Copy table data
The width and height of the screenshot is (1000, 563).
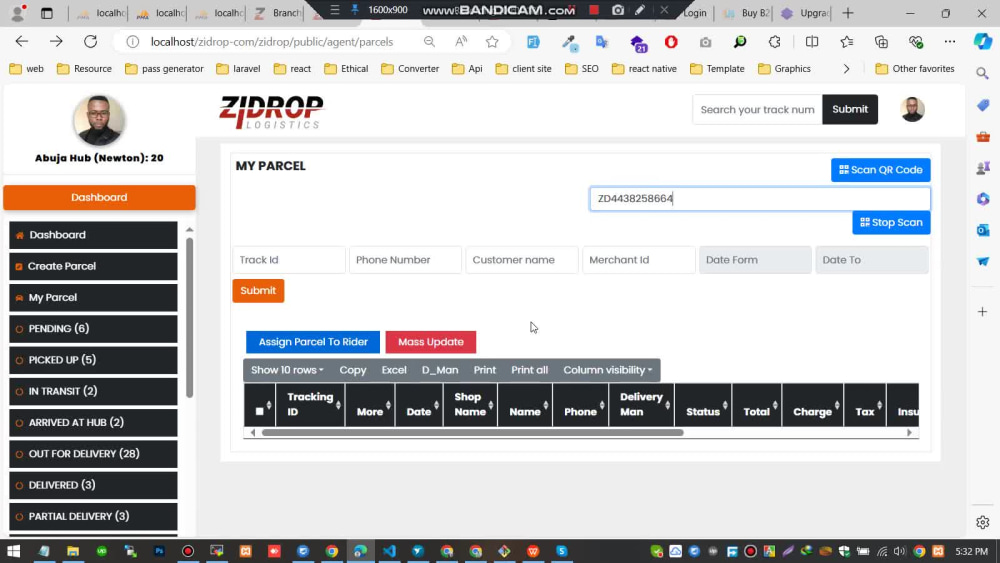click(353, 370)
